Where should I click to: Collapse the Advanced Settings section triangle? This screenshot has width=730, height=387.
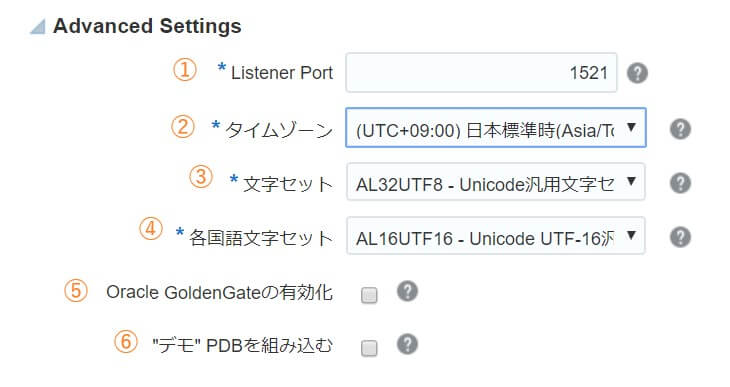(38, 27)
